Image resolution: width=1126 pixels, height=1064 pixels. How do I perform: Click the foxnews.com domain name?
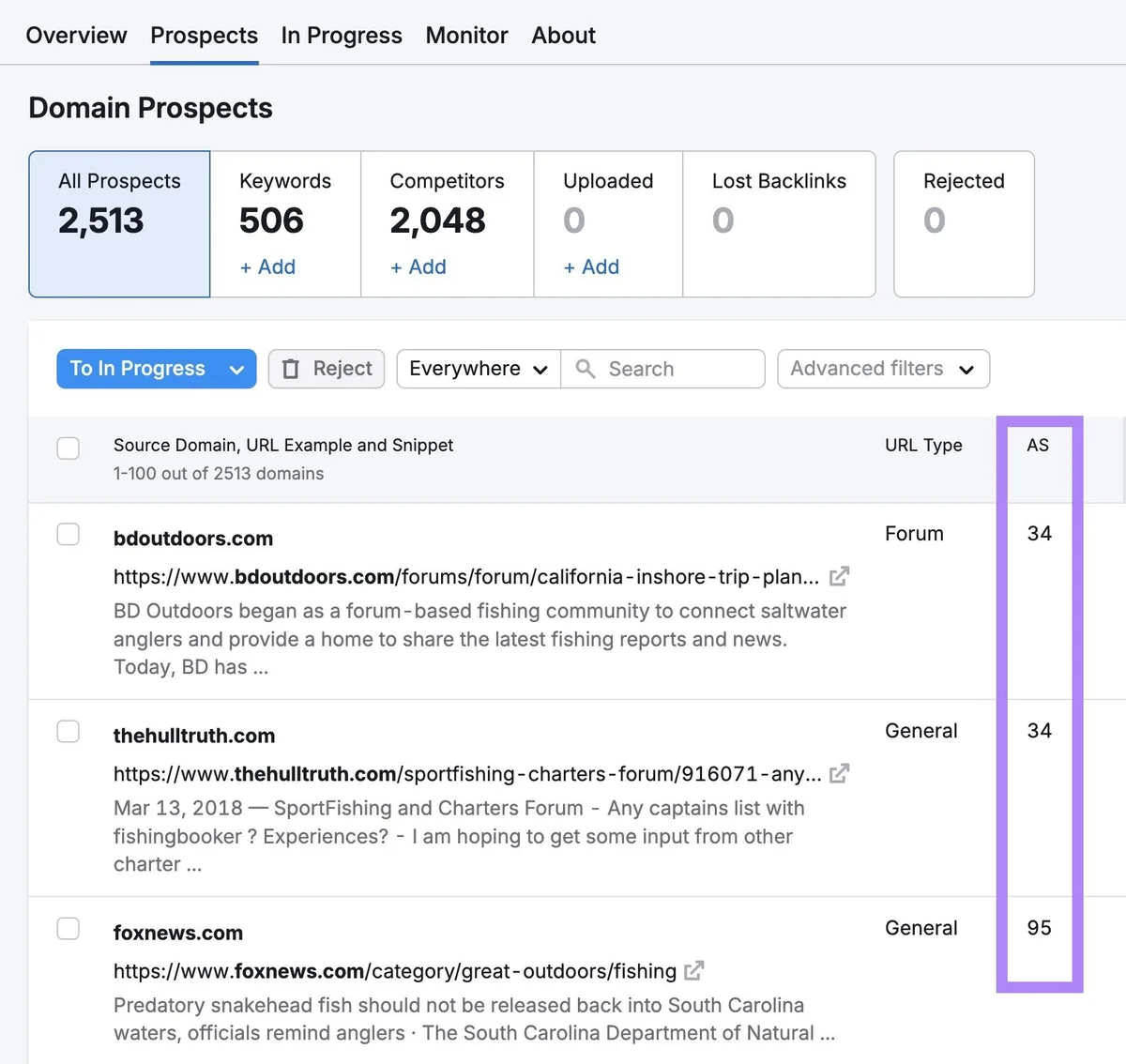pyautogui.click(x=178, y=933)
